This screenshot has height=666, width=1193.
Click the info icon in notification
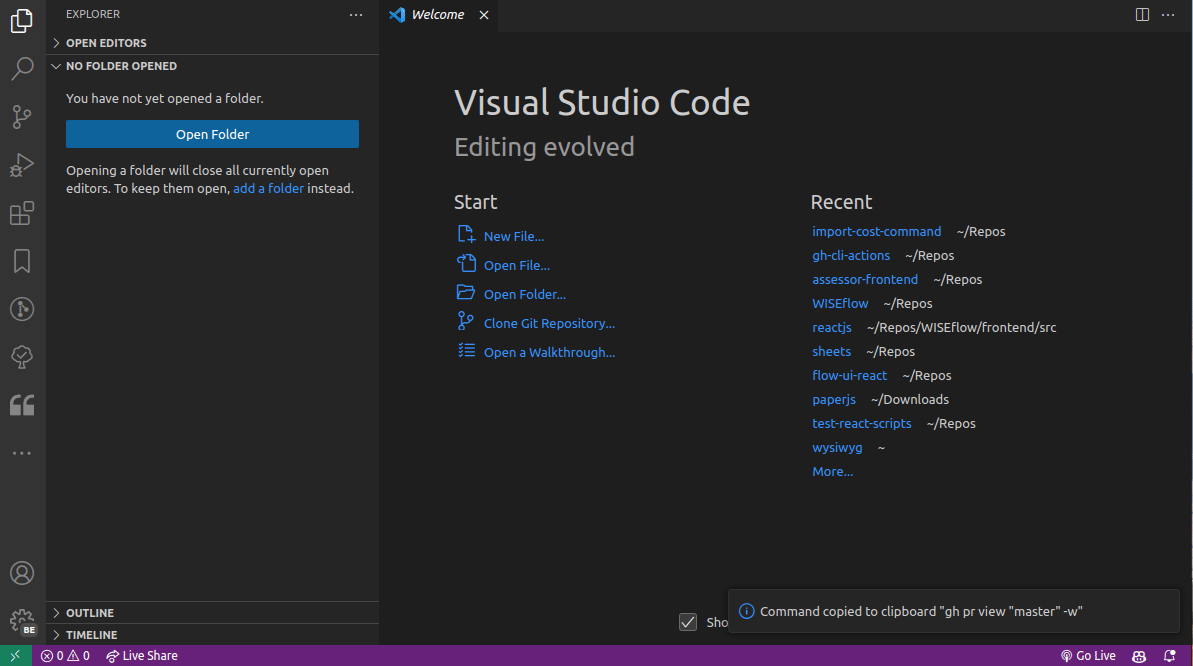(x=746, y=611)
